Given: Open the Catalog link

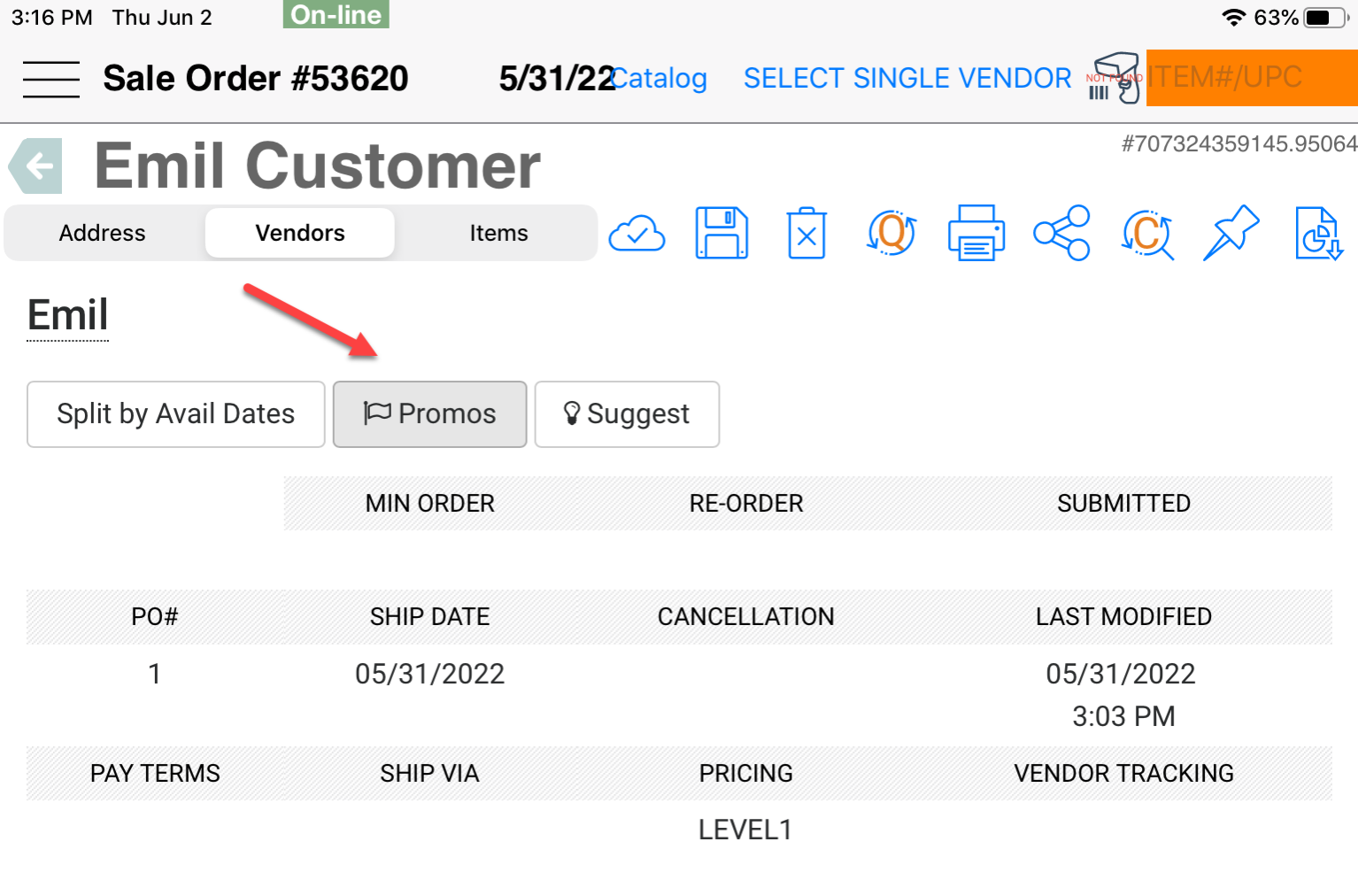Looking at the screenshot, I should pos(658,78).
